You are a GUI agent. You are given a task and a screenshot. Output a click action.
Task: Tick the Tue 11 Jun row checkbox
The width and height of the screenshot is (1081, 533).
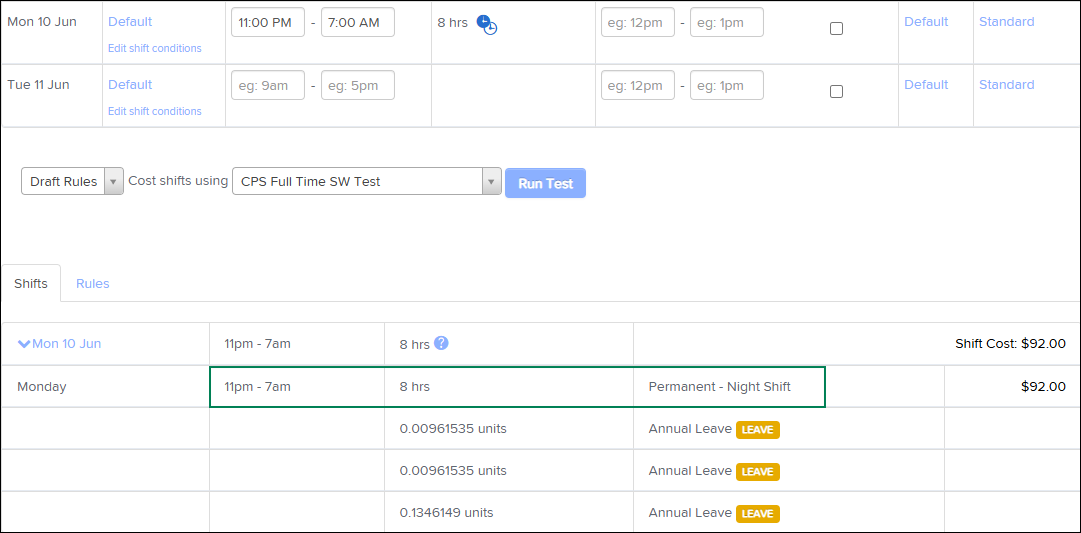836,92
